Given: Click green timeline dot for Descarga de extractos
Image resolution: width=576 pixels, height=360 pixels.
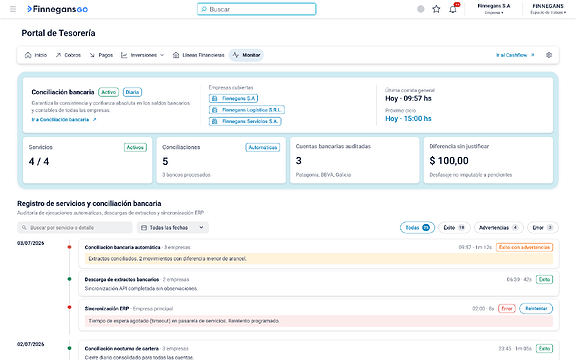Looking at the screenshot, I should click(x=69, y=279).
